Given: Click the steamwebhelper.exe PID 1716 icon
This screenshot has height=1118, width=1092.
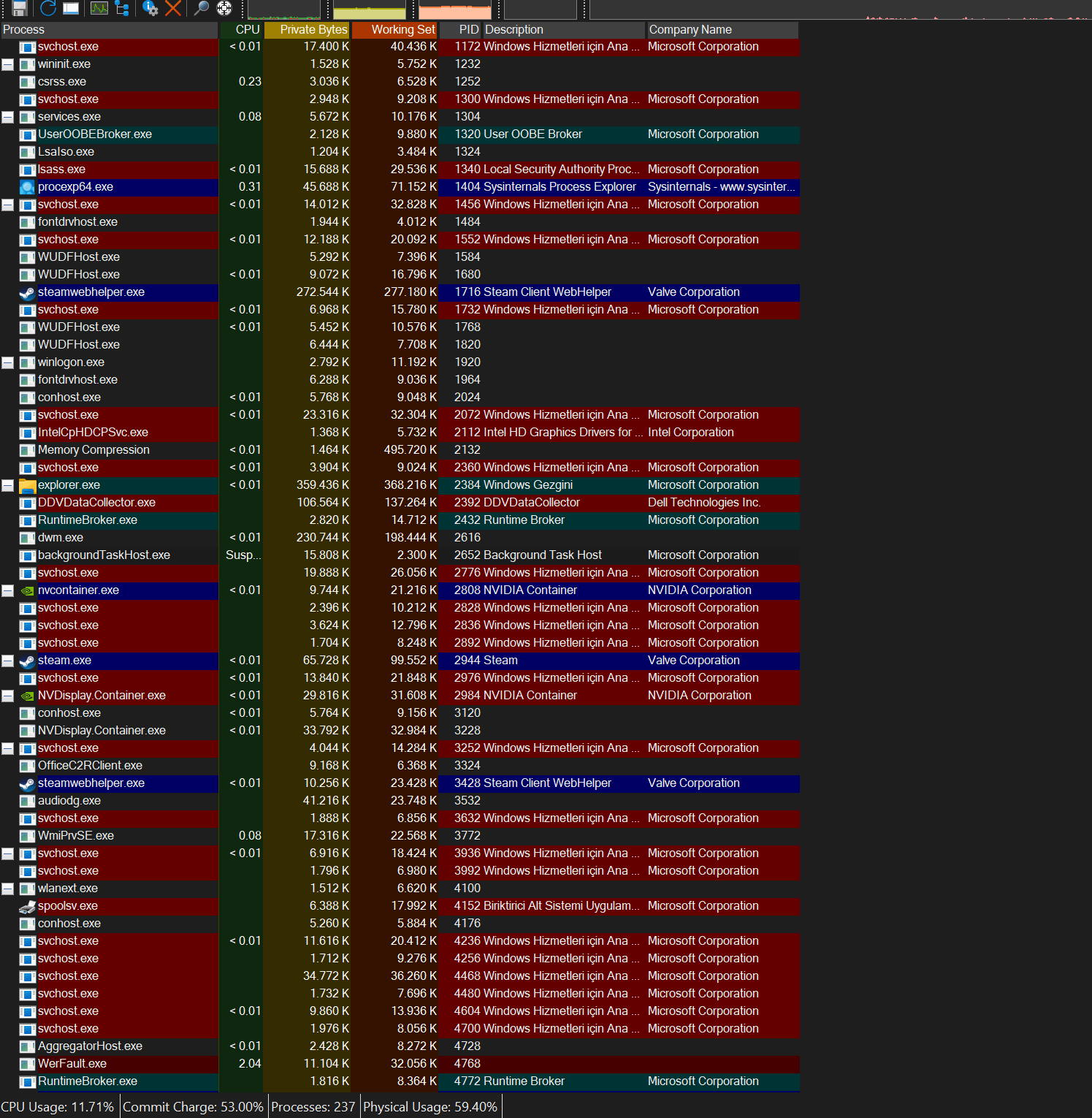Looking at the screenshot, I should pos(27,292).
